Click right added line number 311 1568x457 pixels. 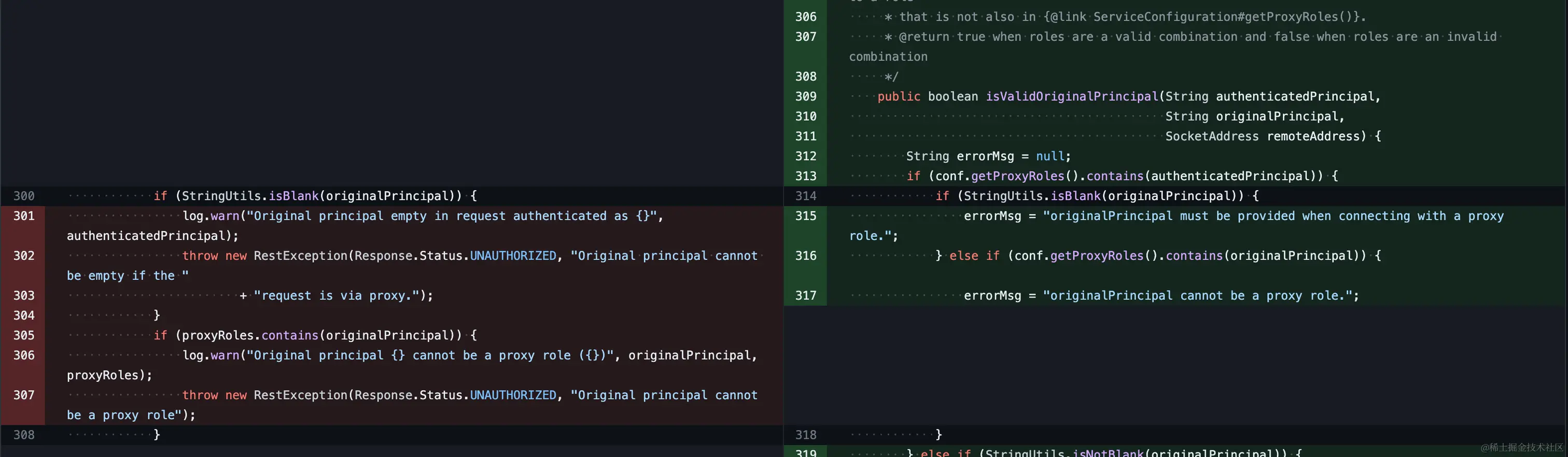pos(805,136)
